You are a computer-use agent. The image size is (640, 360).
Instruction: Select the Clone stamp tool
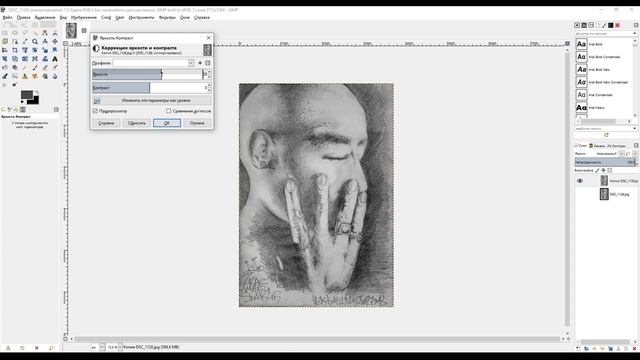point(25,76)
